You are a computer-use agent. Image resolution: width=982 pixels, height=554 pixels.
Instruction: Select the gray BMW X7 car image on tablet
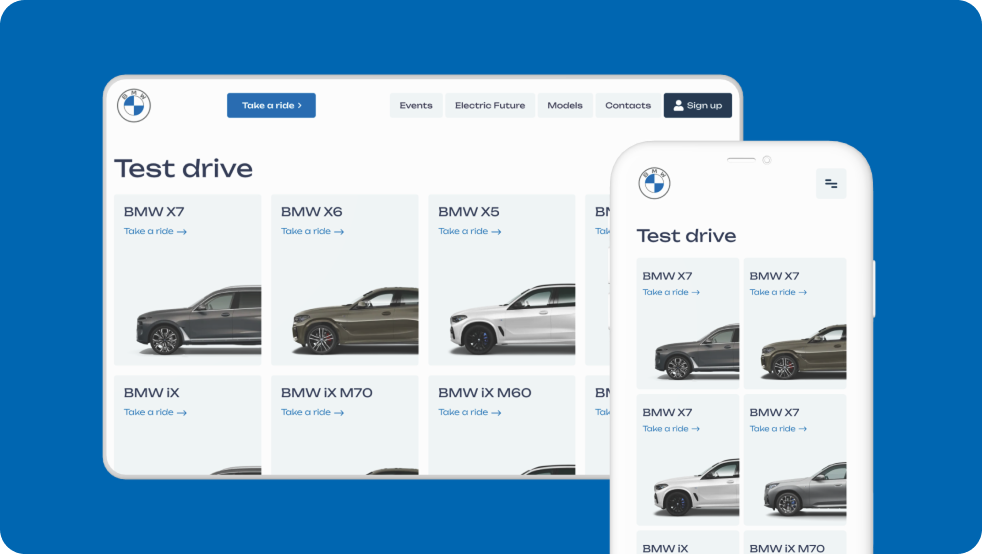pyautogui.click(x=198, y=322)
